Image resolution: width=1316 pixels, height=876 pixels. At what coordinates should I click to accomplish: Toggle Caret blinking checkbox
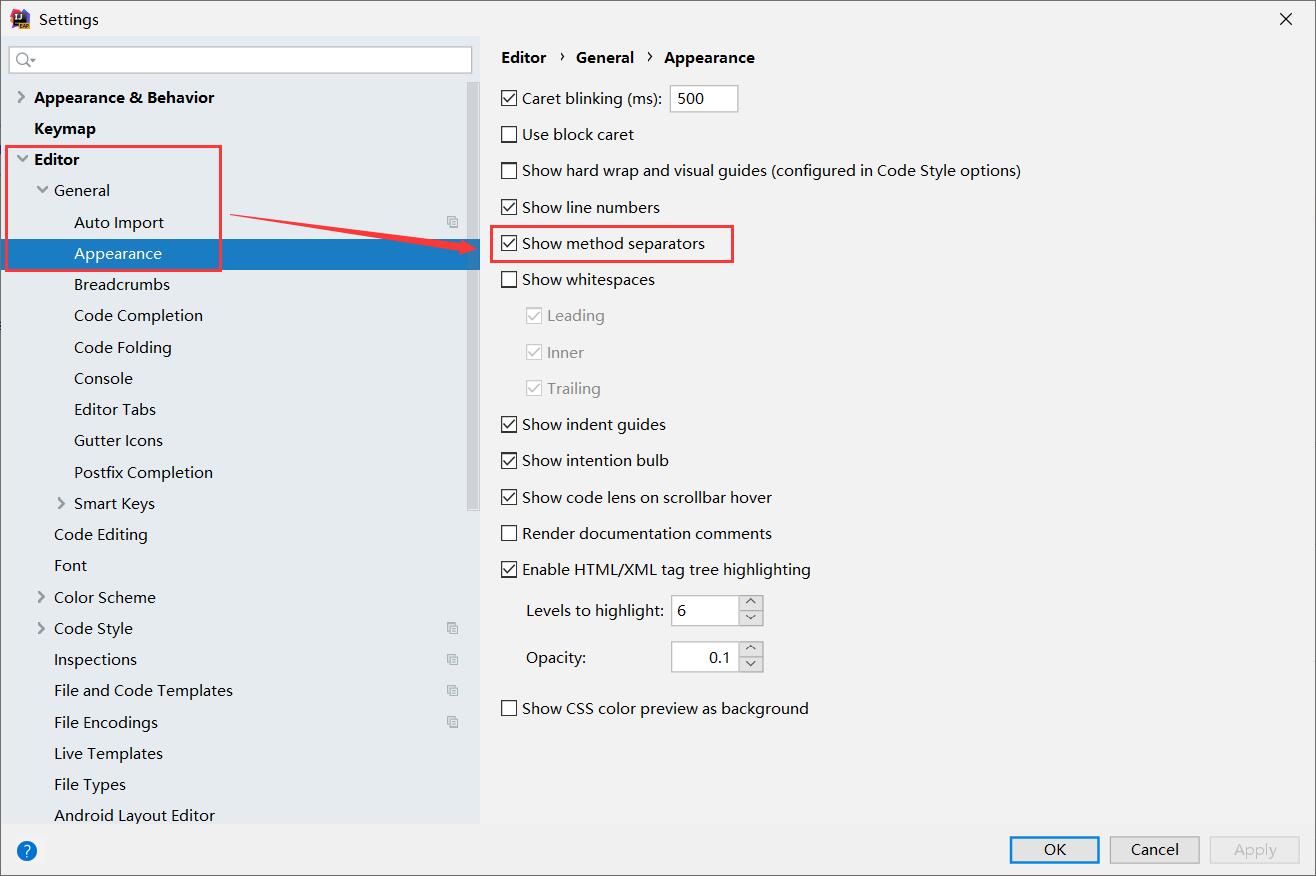[509, 98]
